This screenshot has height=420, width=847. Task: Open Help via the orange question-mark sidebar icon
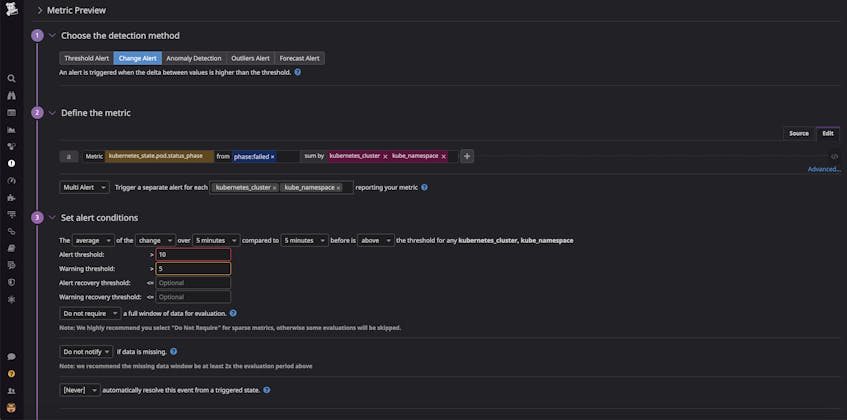coord(11,374)
